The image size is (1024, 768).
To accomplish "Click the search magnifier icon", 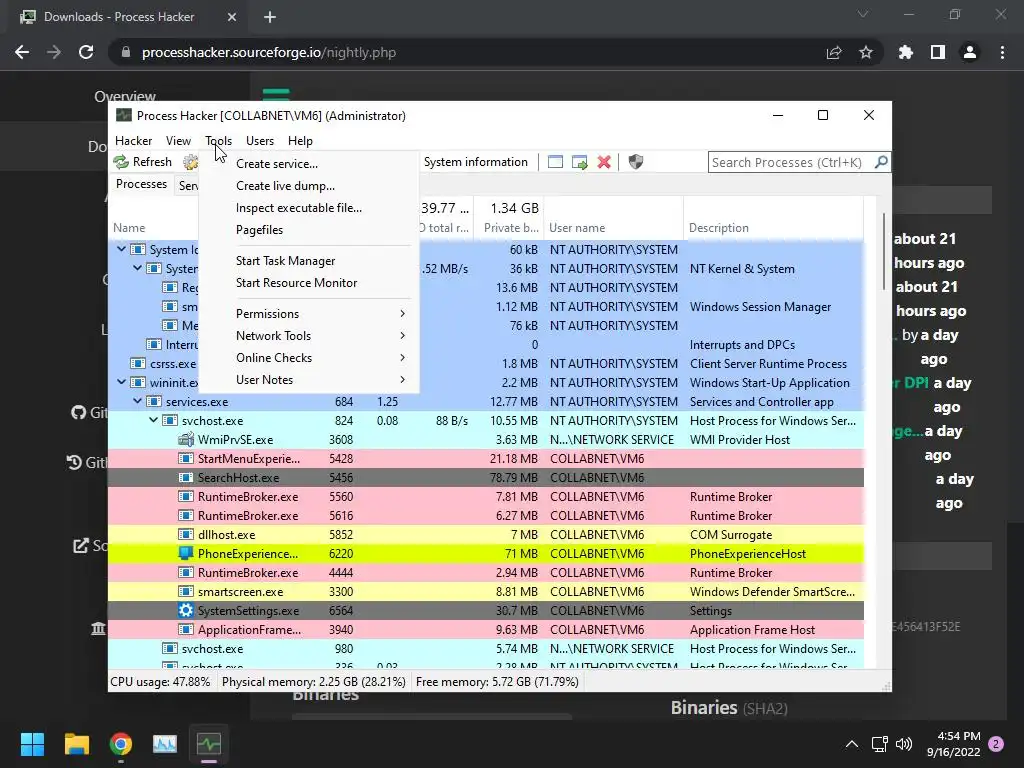I will click(881, 162).
